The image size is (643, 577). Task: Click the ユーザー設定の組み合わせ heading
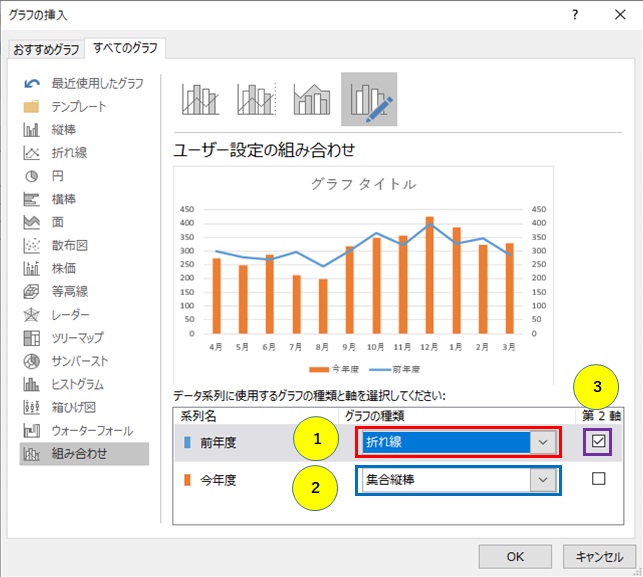[x=264, y=150]
